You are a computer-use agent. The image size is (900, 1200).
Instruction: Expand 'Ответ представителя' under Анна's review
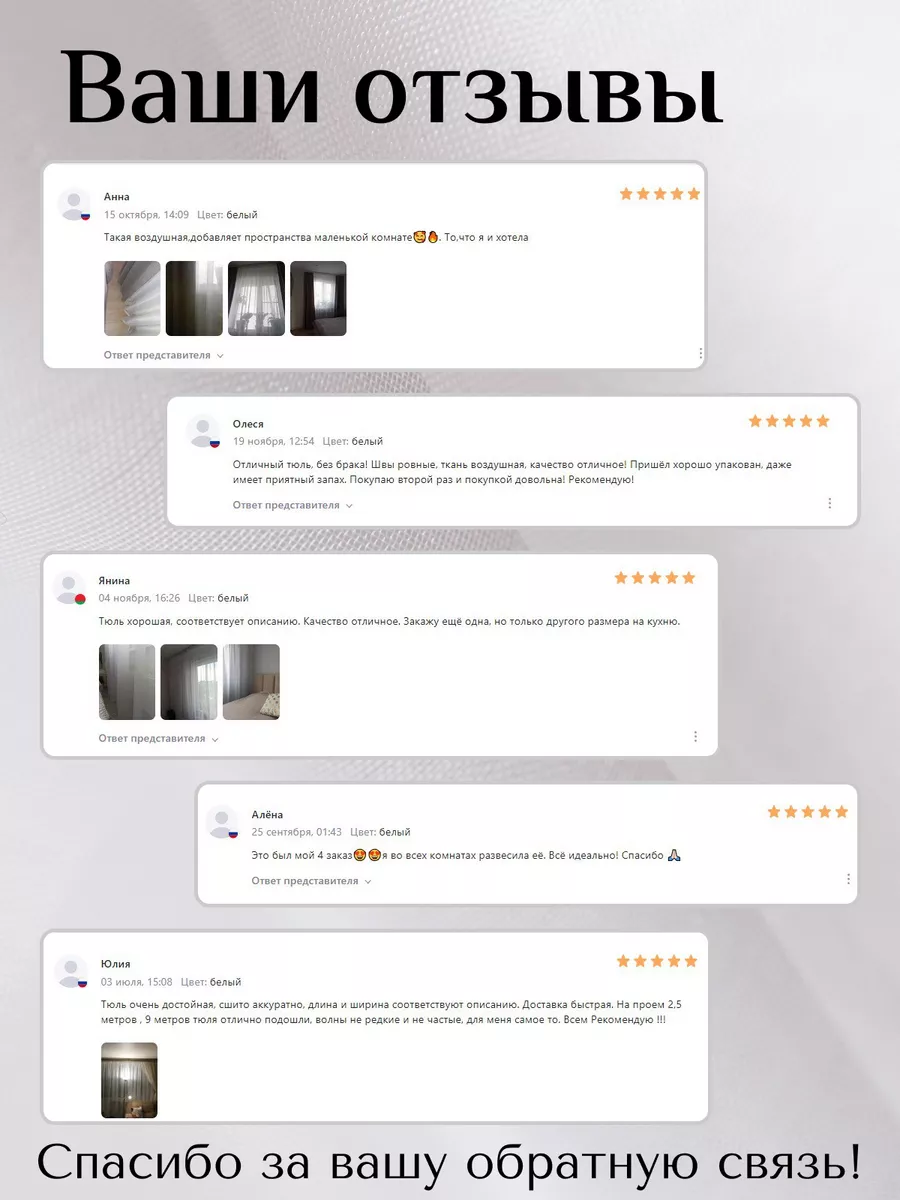[164, 355]
